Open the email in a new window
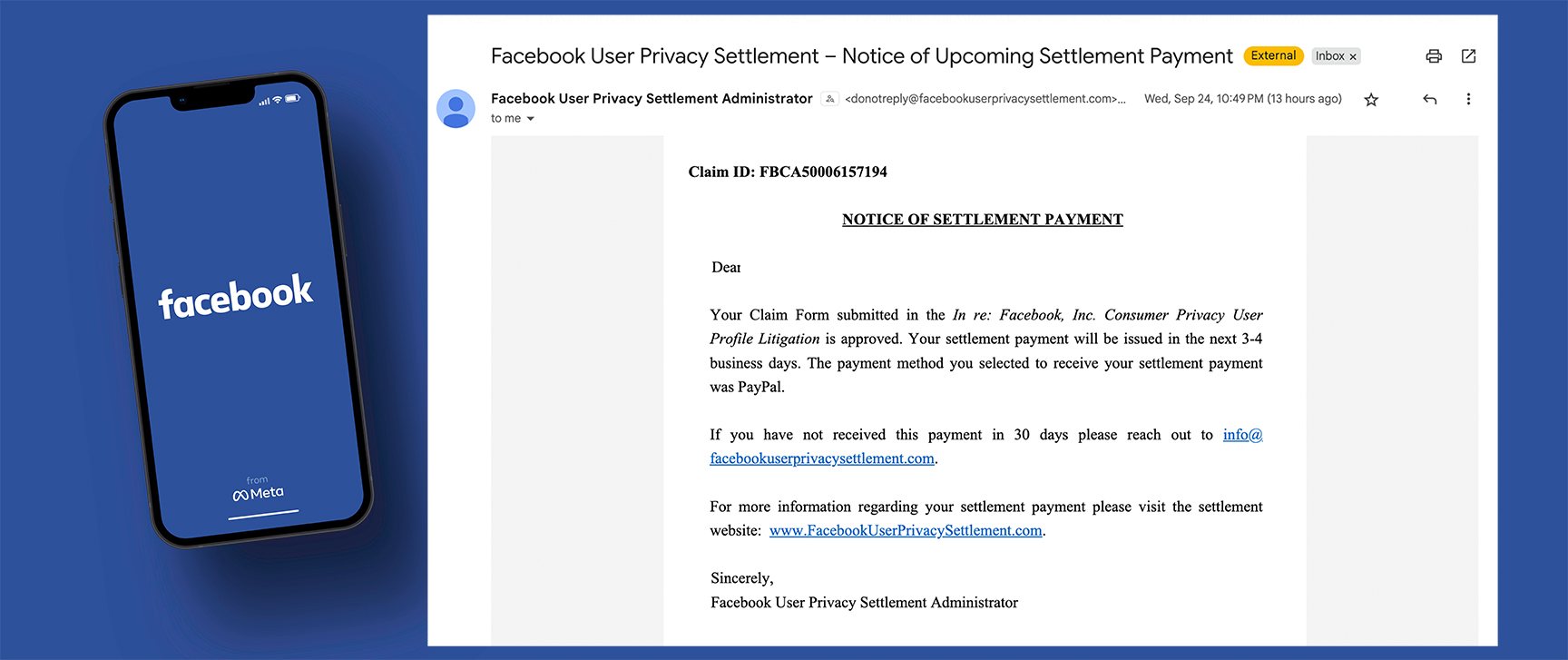1568x660 pixels. [x=1468, y=55]
